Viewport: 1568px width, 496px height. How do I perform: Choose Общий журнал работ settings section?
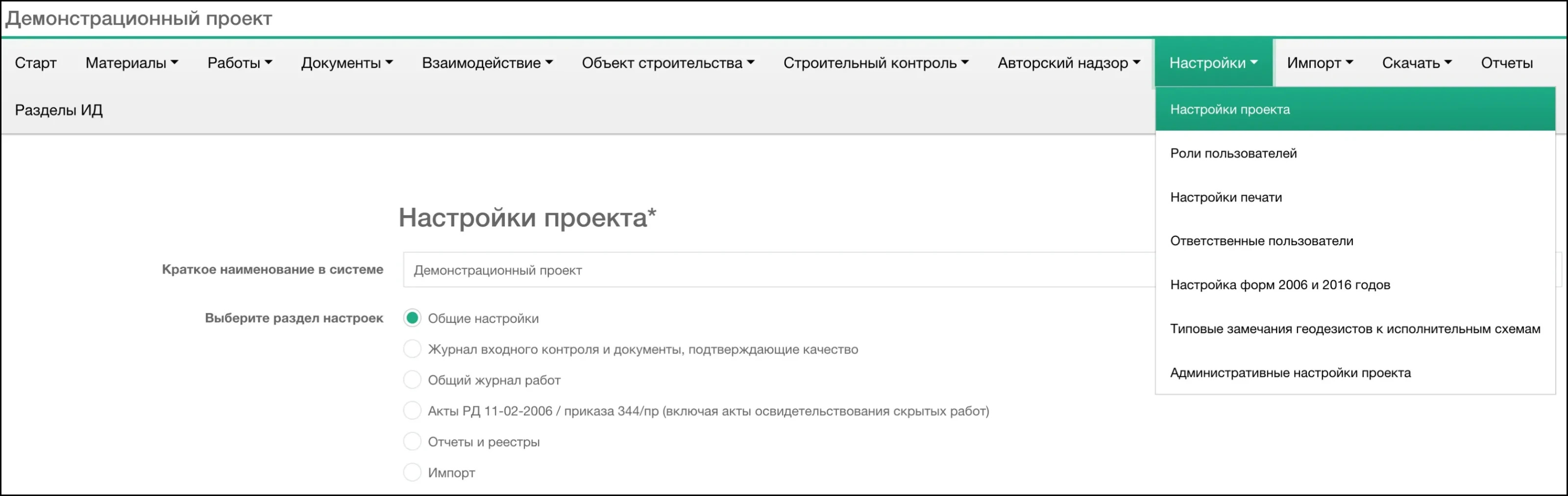coord(413,380)
